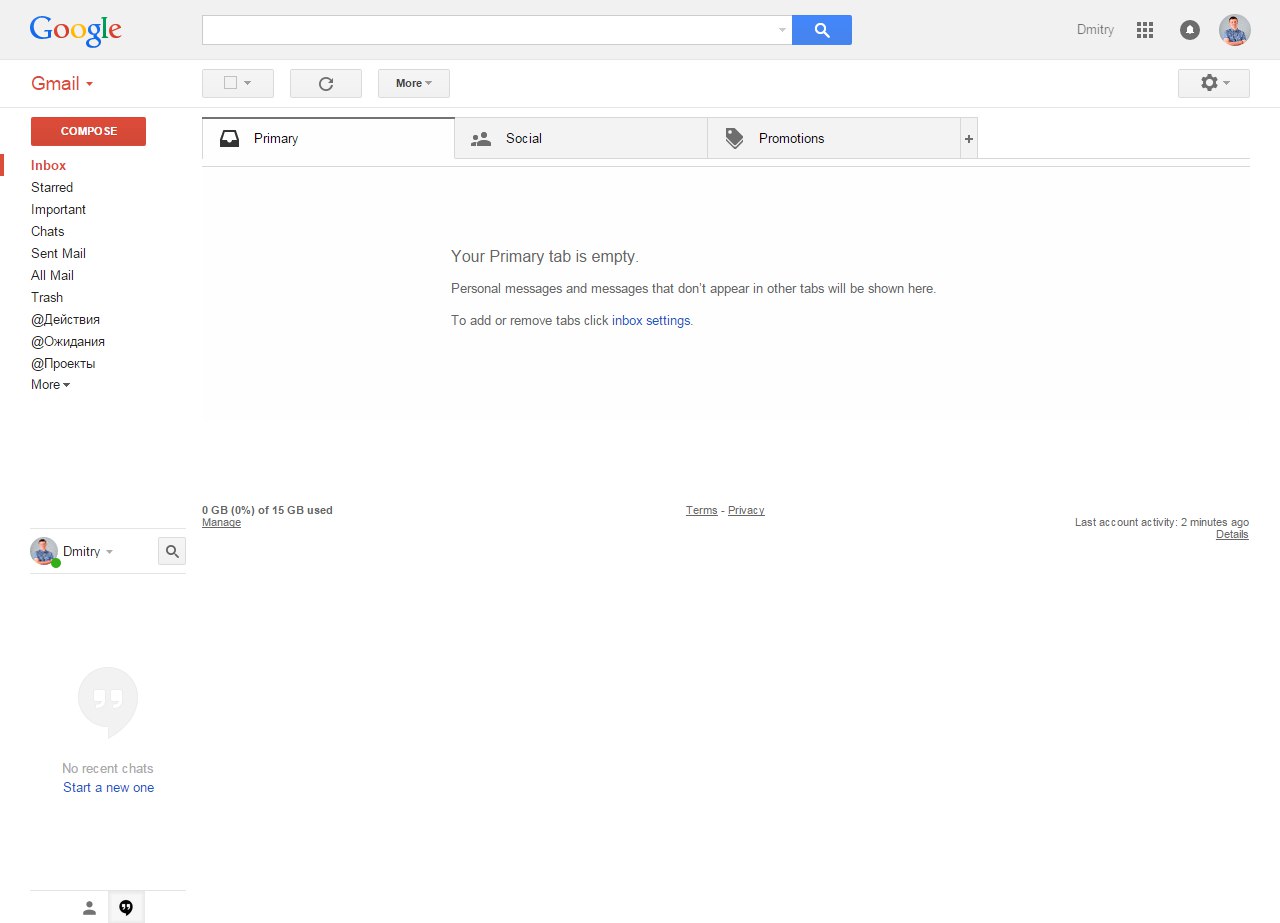Follow the inbox settings link
Screen dimensions: 1280x923
pyautogui.click(x=651, y=320)
